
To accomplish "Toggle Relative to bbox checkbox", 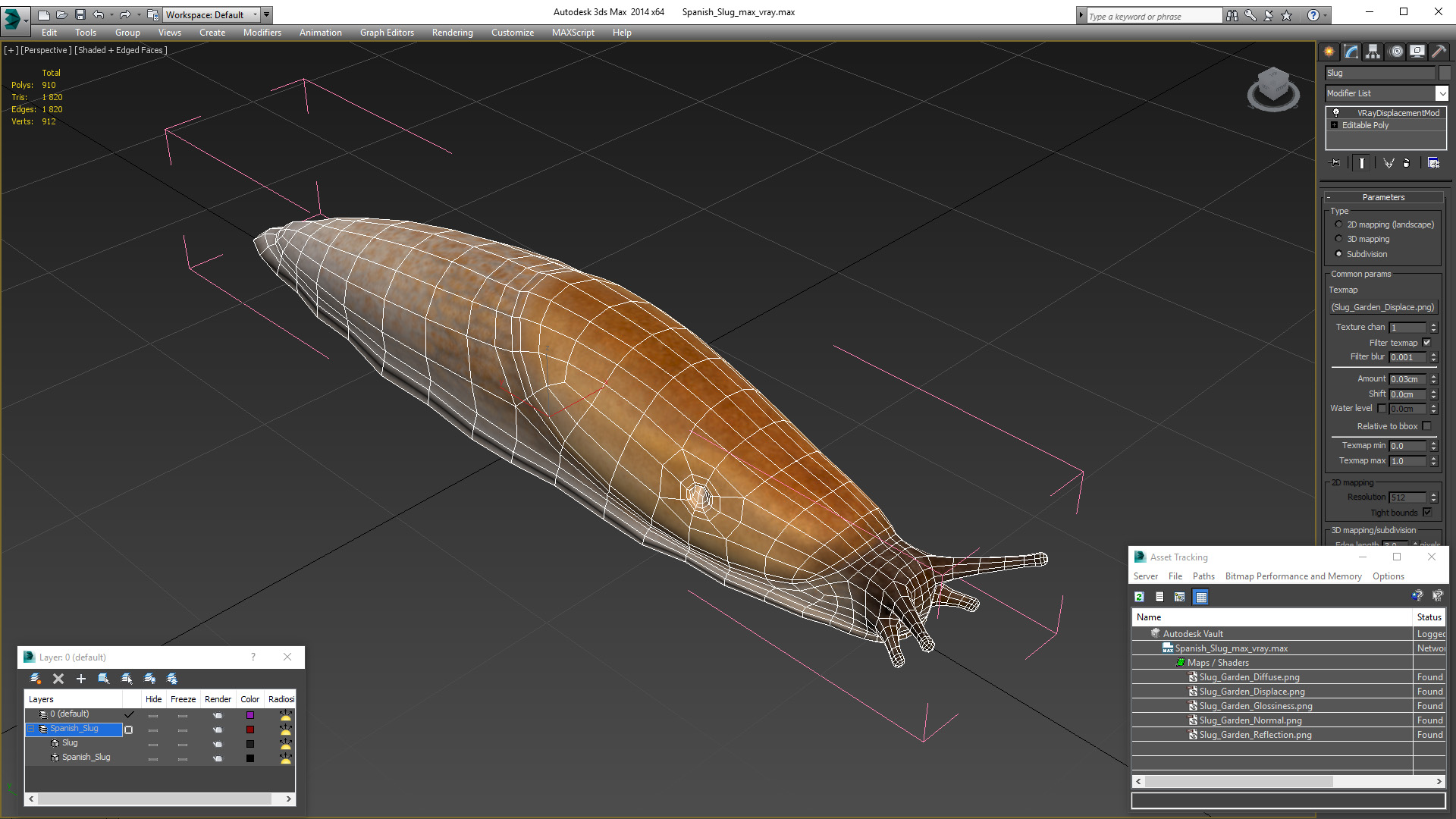I will pos(1427,426).
